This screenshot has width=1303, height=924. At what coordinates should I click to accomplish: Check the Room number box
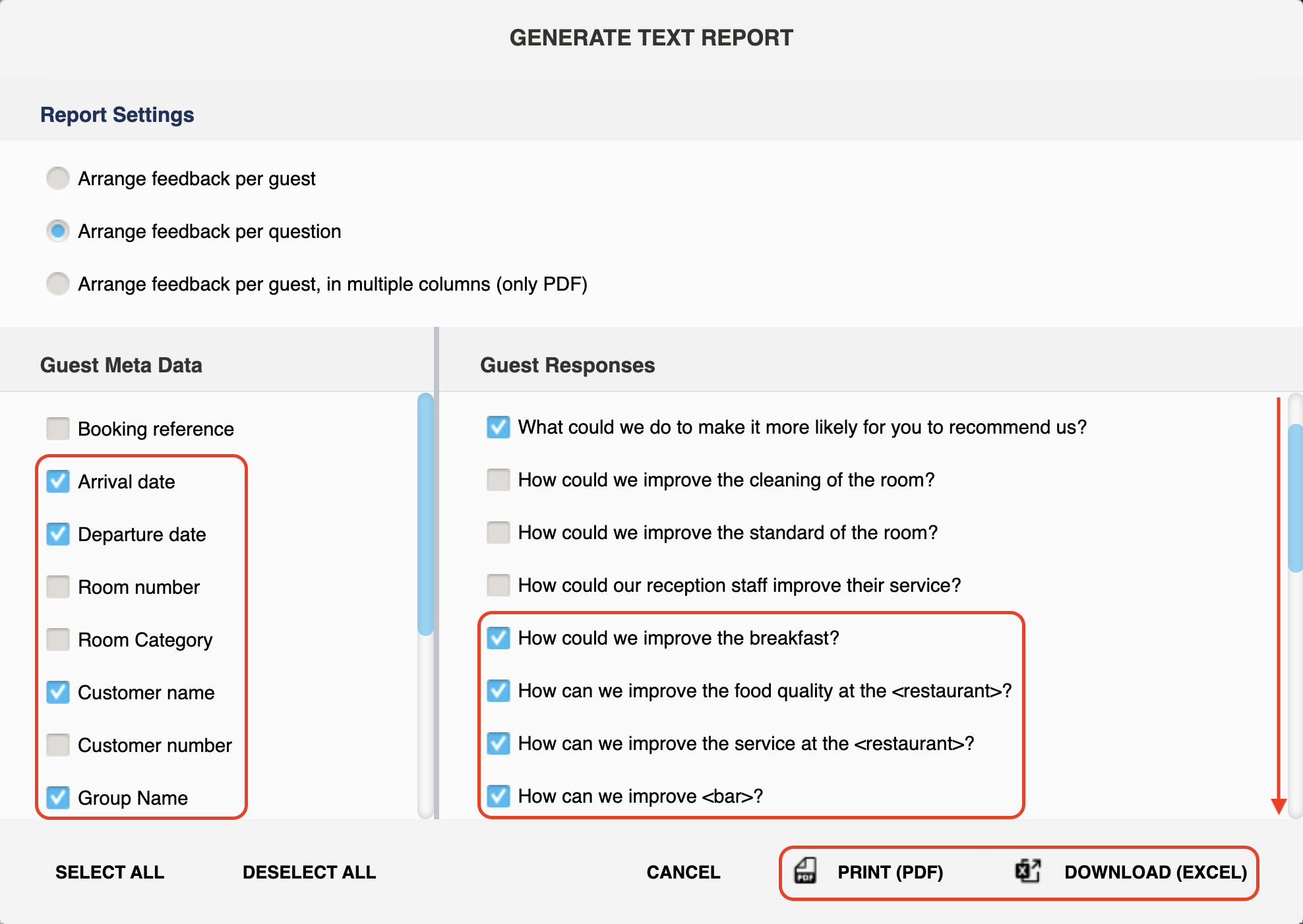point(58,587)
